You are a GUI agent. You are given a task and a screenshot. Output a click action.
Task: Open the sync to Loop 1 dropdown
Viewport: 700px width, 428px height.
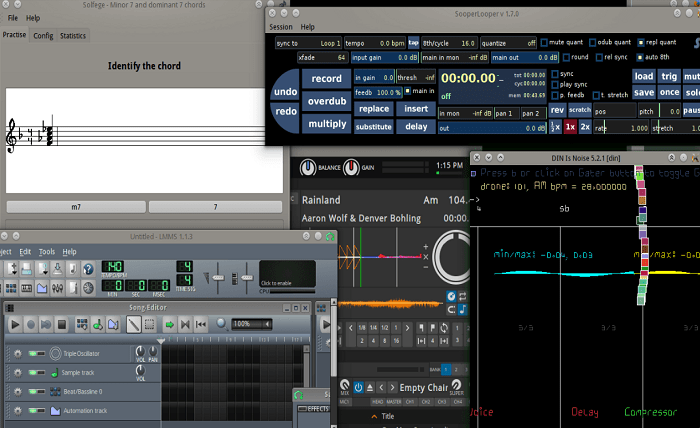[x=308, y=43]
